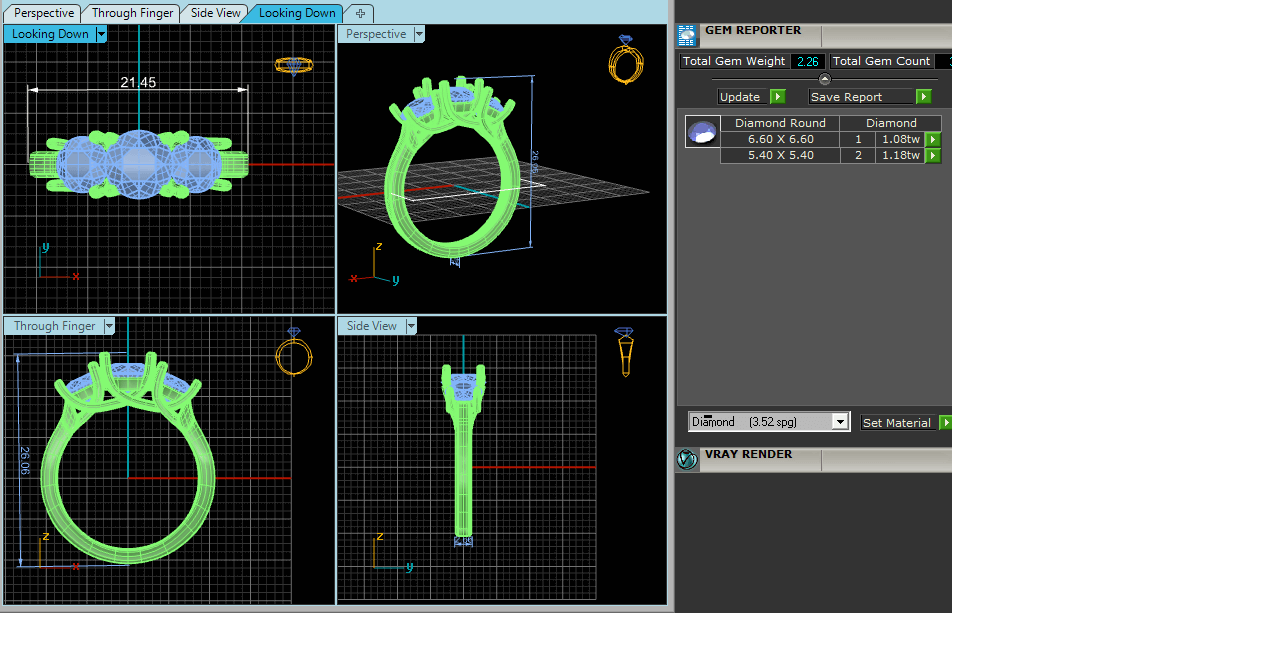Click the green arrow beside Set Material
The height and width of the screenshot is (656, 1274).
pos(945,423)
